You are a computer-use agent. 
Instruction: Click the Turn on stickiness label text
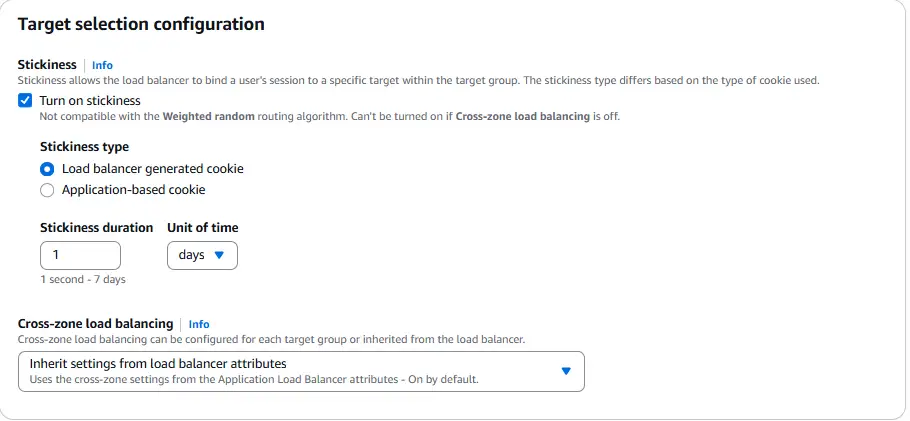[x=90, y=100]
